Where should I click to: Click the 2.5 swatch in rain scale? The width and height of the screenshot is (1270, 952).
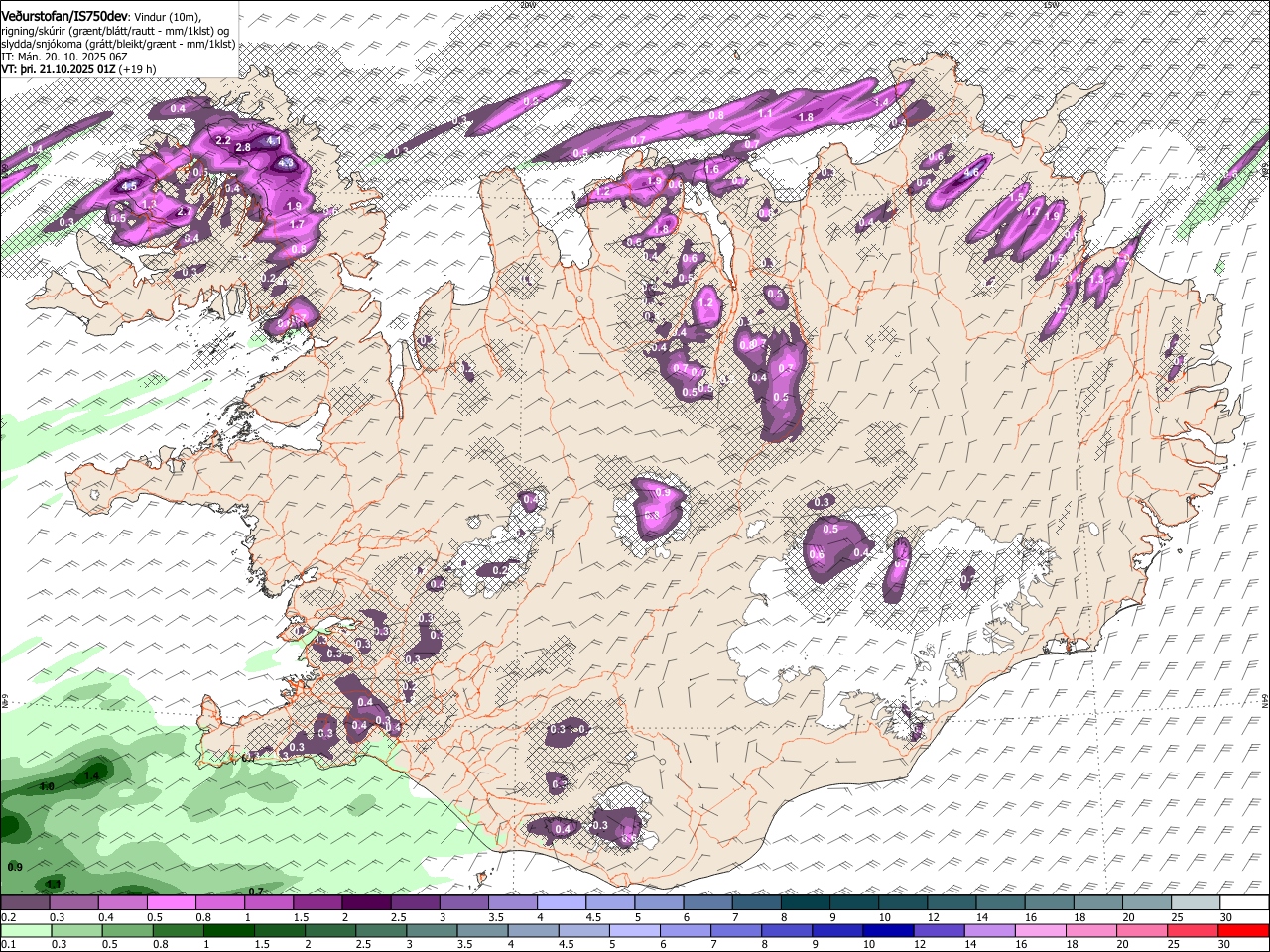(x=380, y=931)
